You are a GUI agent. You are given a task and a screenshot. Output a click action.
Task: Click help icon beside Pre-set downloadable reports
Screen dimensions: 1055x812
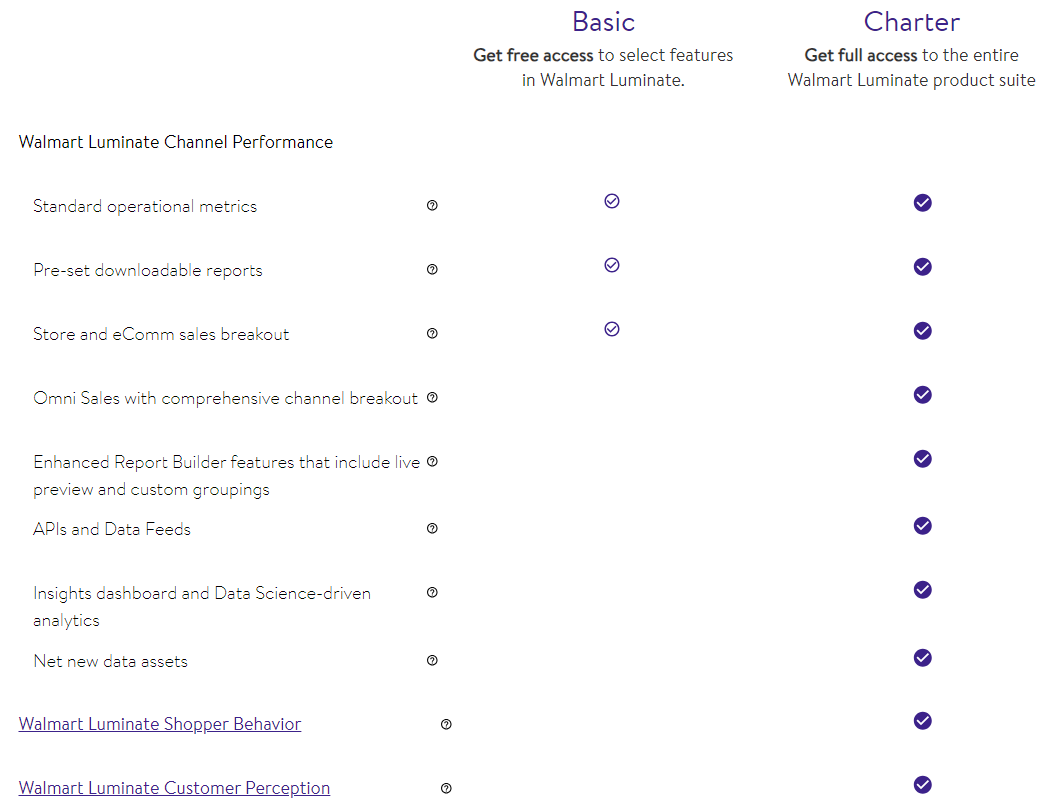coord(432,270)
